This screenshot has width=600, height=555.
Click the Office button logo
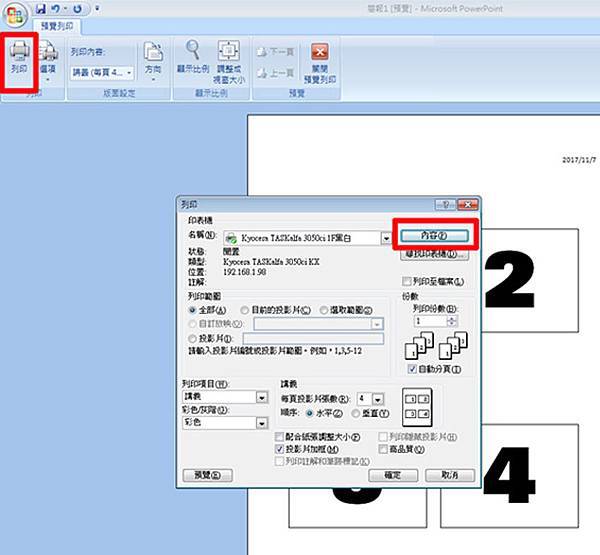pos(15,15)
